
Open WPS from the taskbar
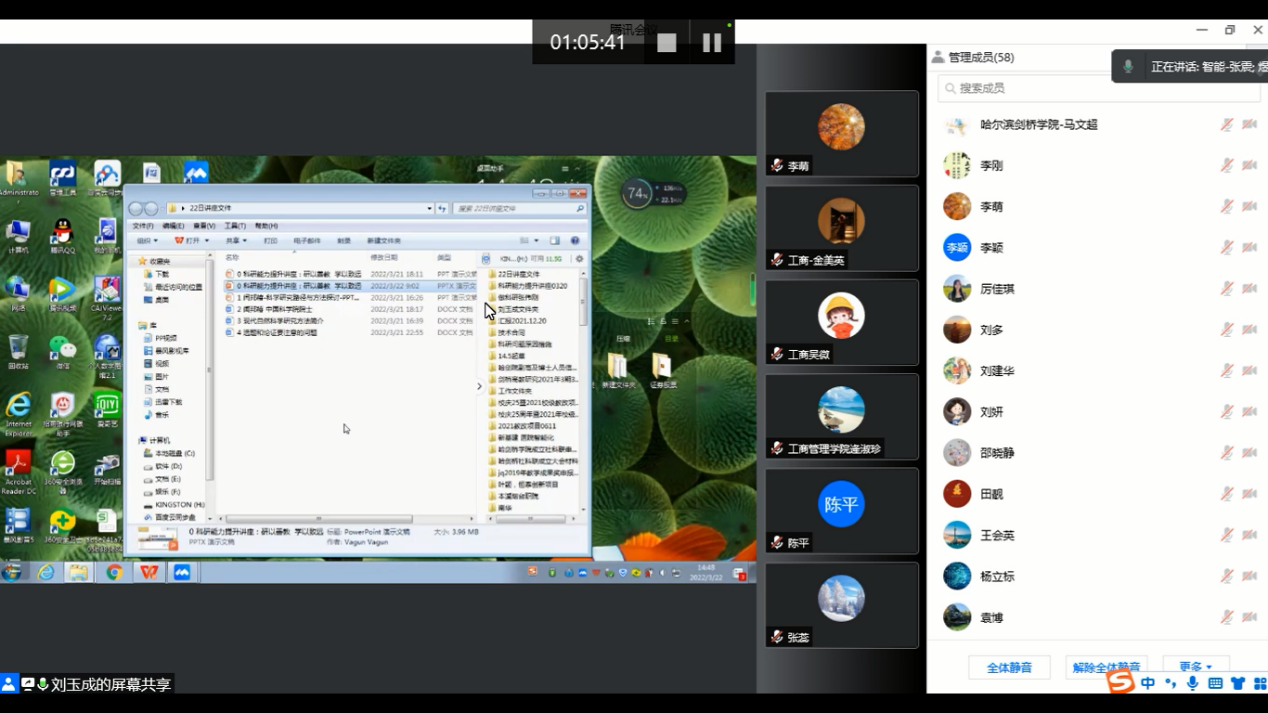(x=149, y=572)
